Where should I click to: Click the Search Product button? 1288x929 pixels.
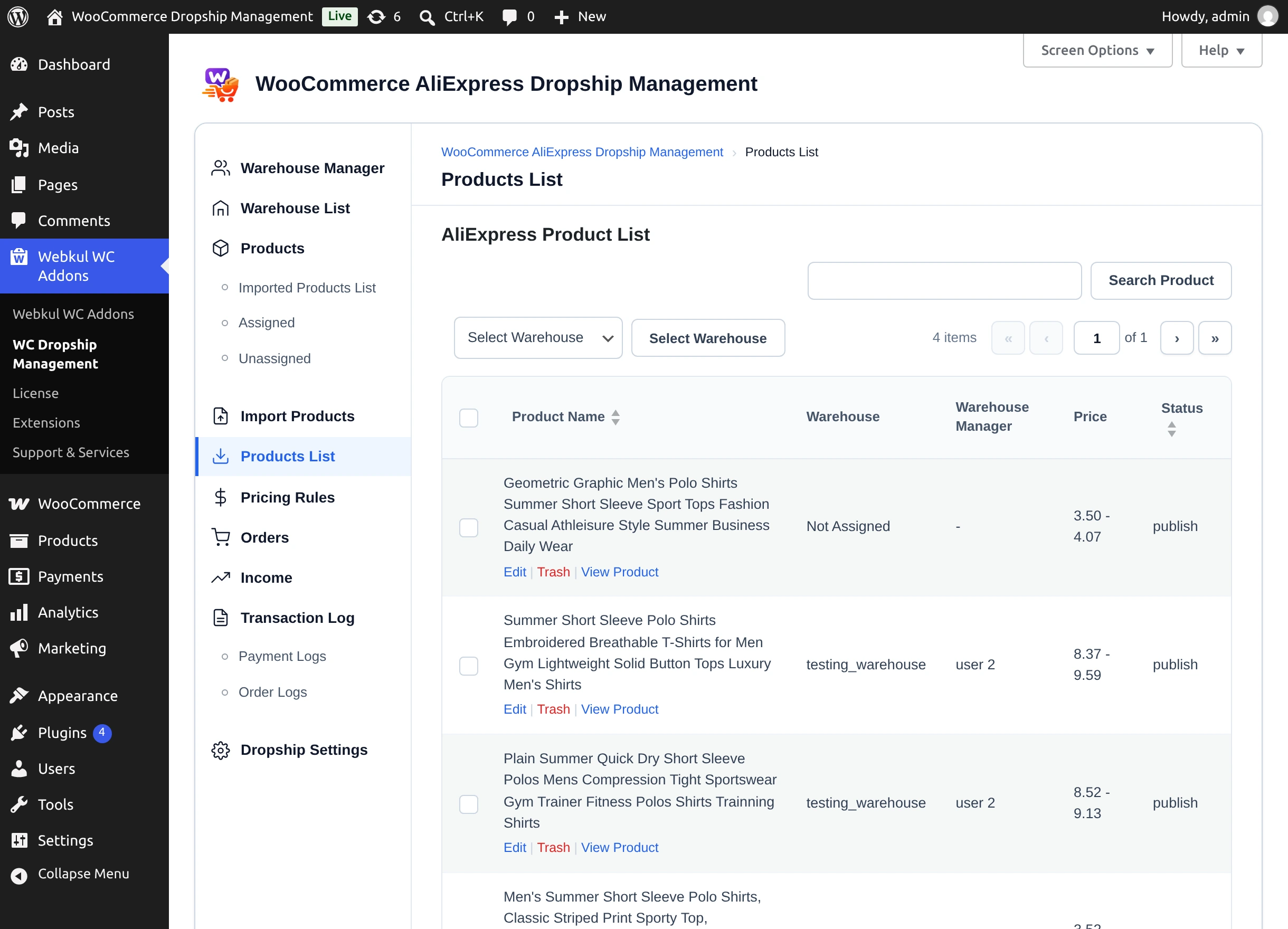[x=1161, y=280]
